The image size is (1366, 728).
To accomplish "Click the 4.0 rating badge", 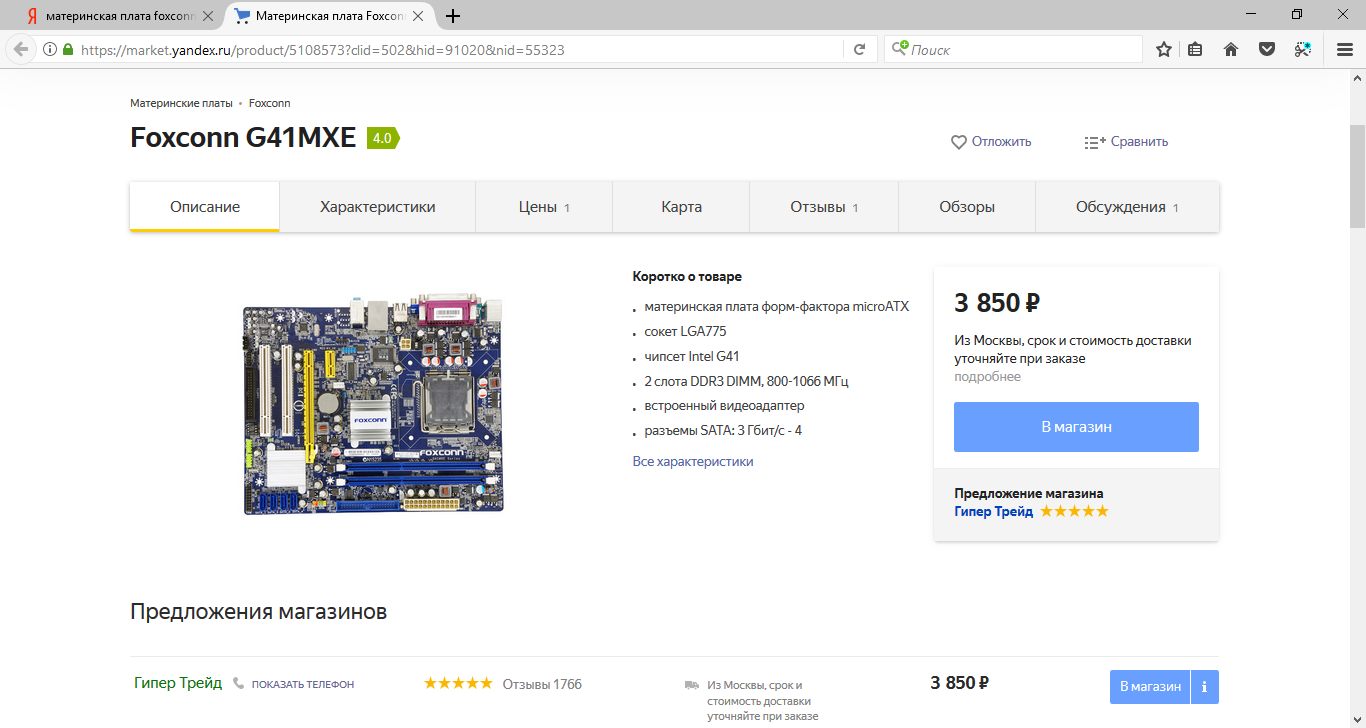I will tap(383, 138).
